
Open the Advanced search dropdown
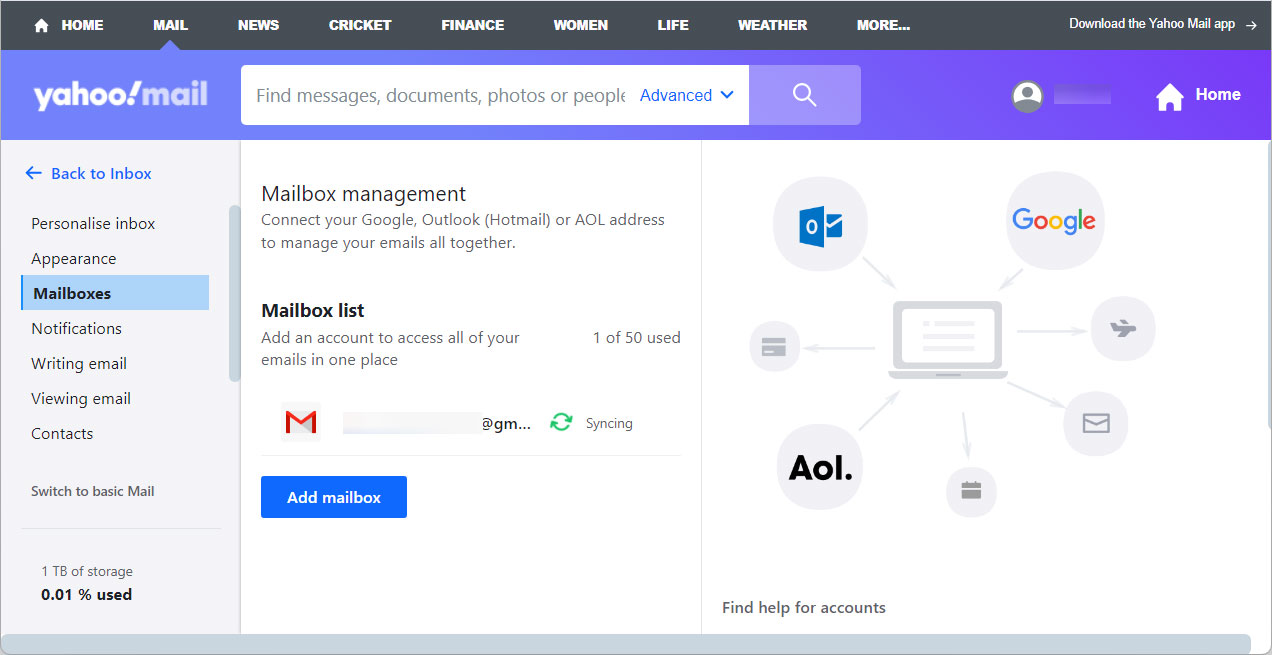point(686,95)
